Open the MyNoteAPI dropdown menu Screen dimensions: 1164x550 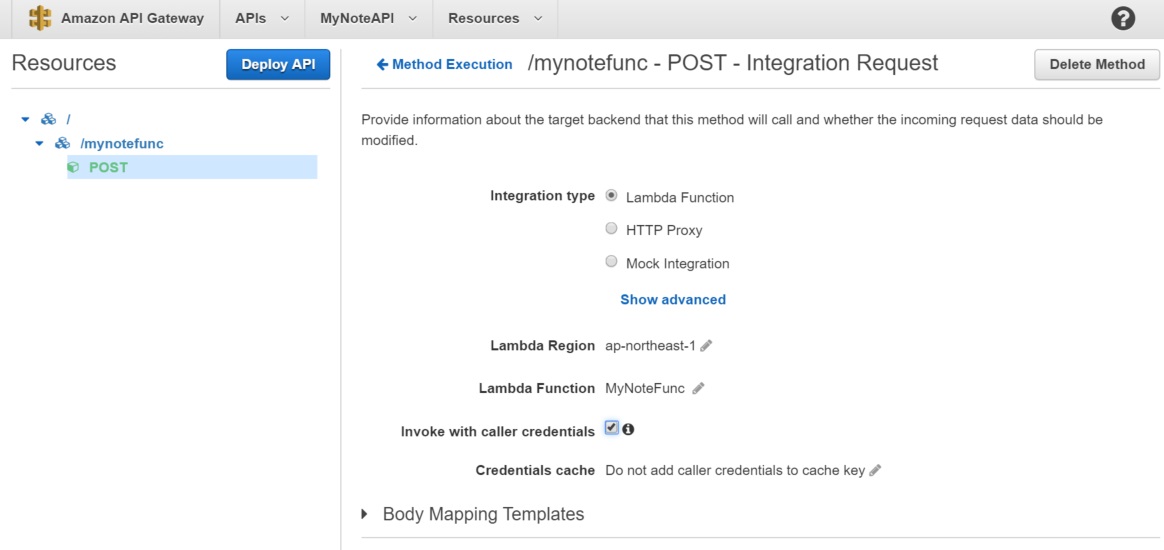(x=368, y=19)
